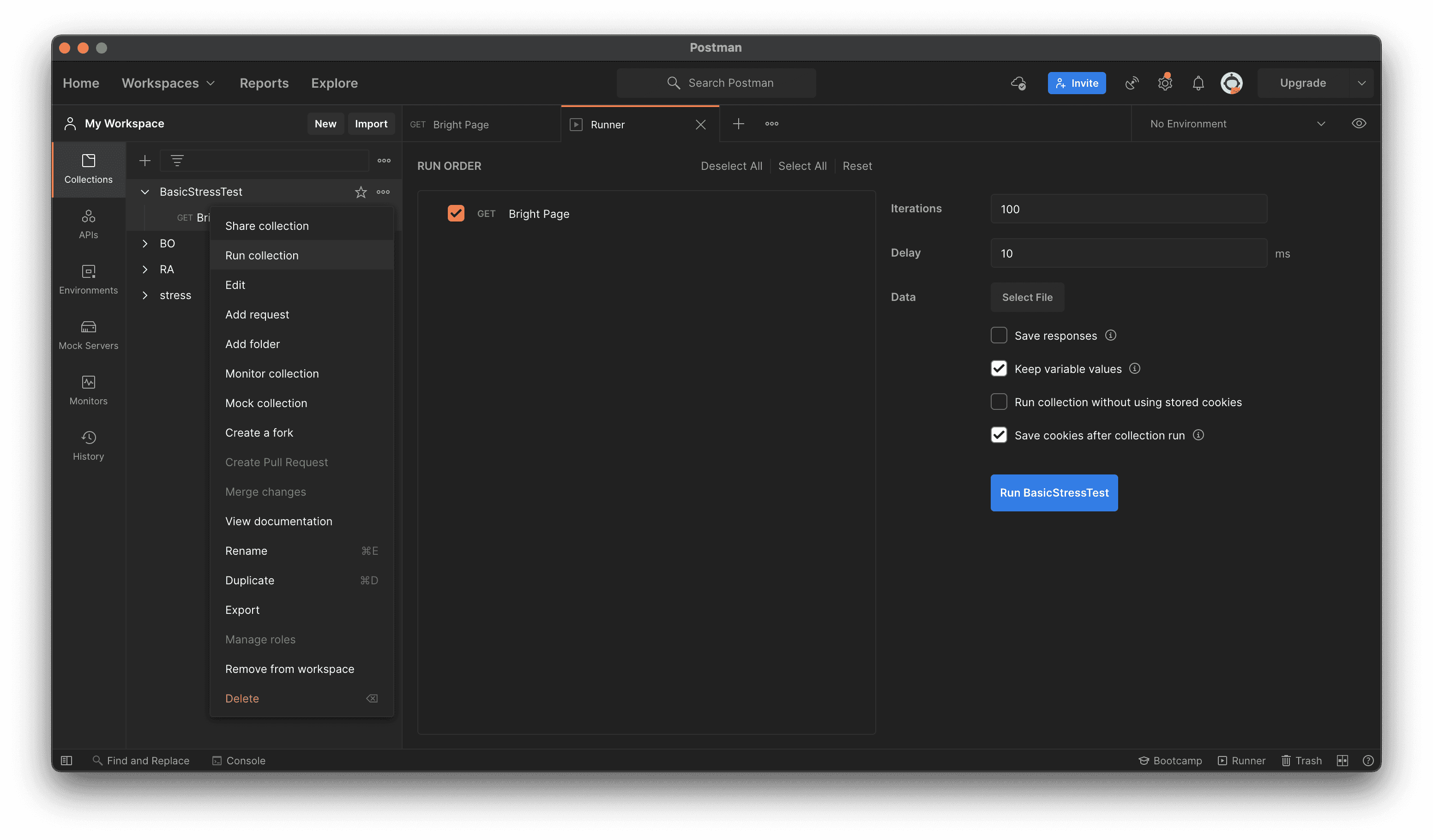The image size is (1433, 840).
Task: Click the Import button
Action: tap(371, 123)
